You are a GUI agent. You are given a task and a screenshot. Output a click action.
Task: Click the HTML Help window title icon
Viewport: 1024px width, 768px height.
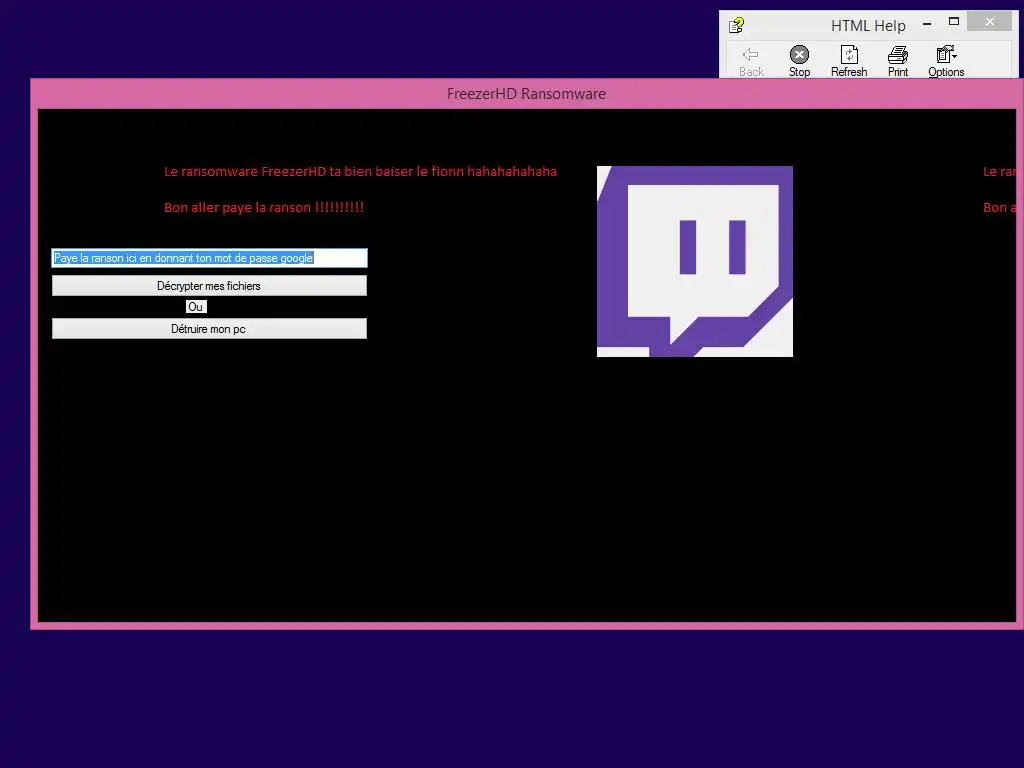(x=737, y=25)
